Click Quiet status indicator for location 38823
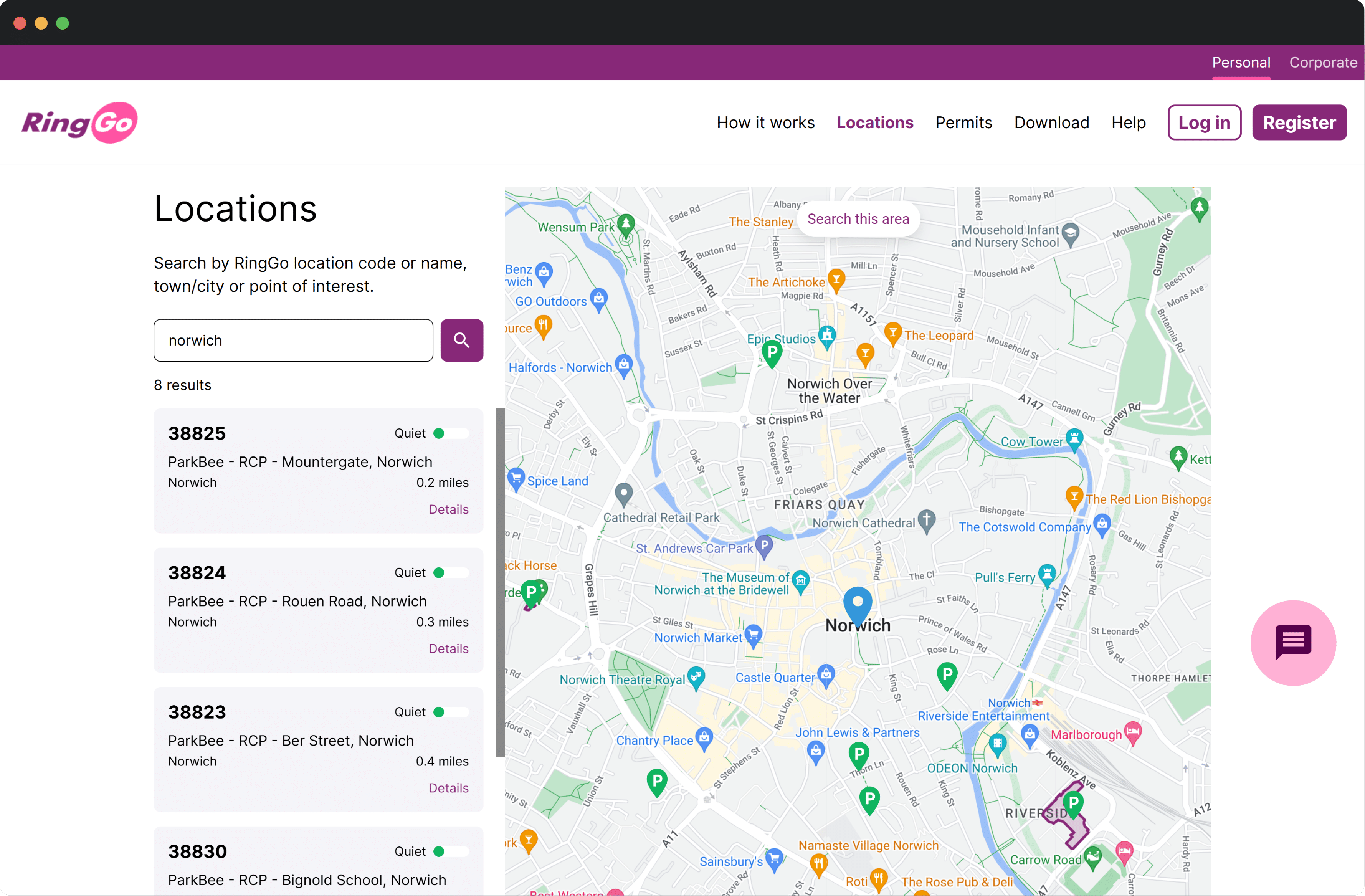The height and width of the screenshot is (896, 1365). point(439,712)
